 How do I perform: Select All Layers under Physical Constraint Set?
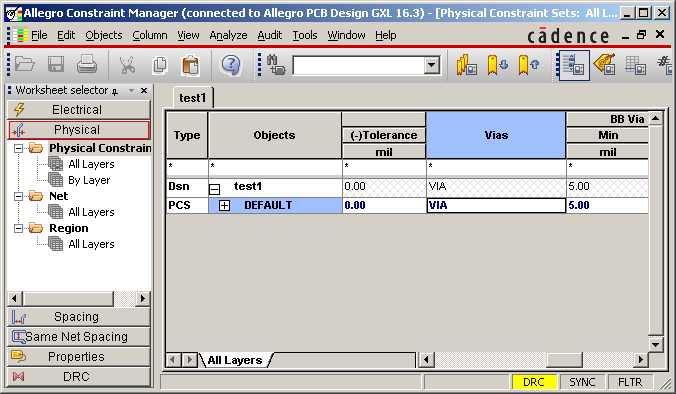point(91,164)
